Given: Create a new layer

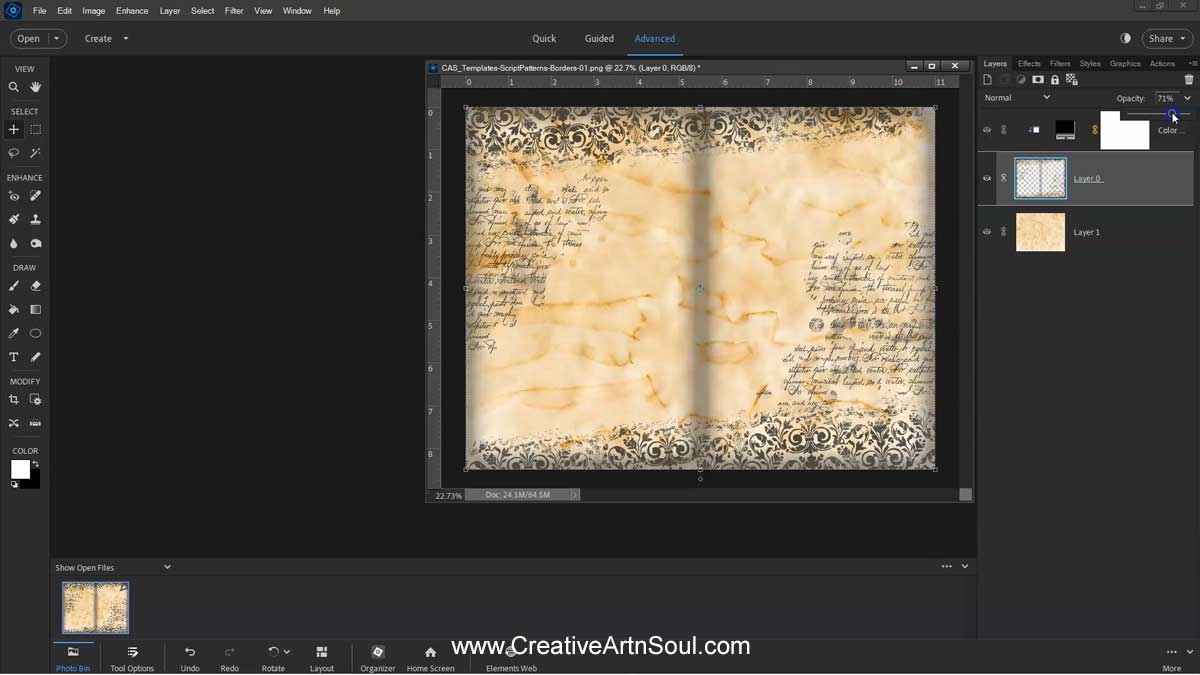Looking at the screenshot, I should click(x=987, y=79).
